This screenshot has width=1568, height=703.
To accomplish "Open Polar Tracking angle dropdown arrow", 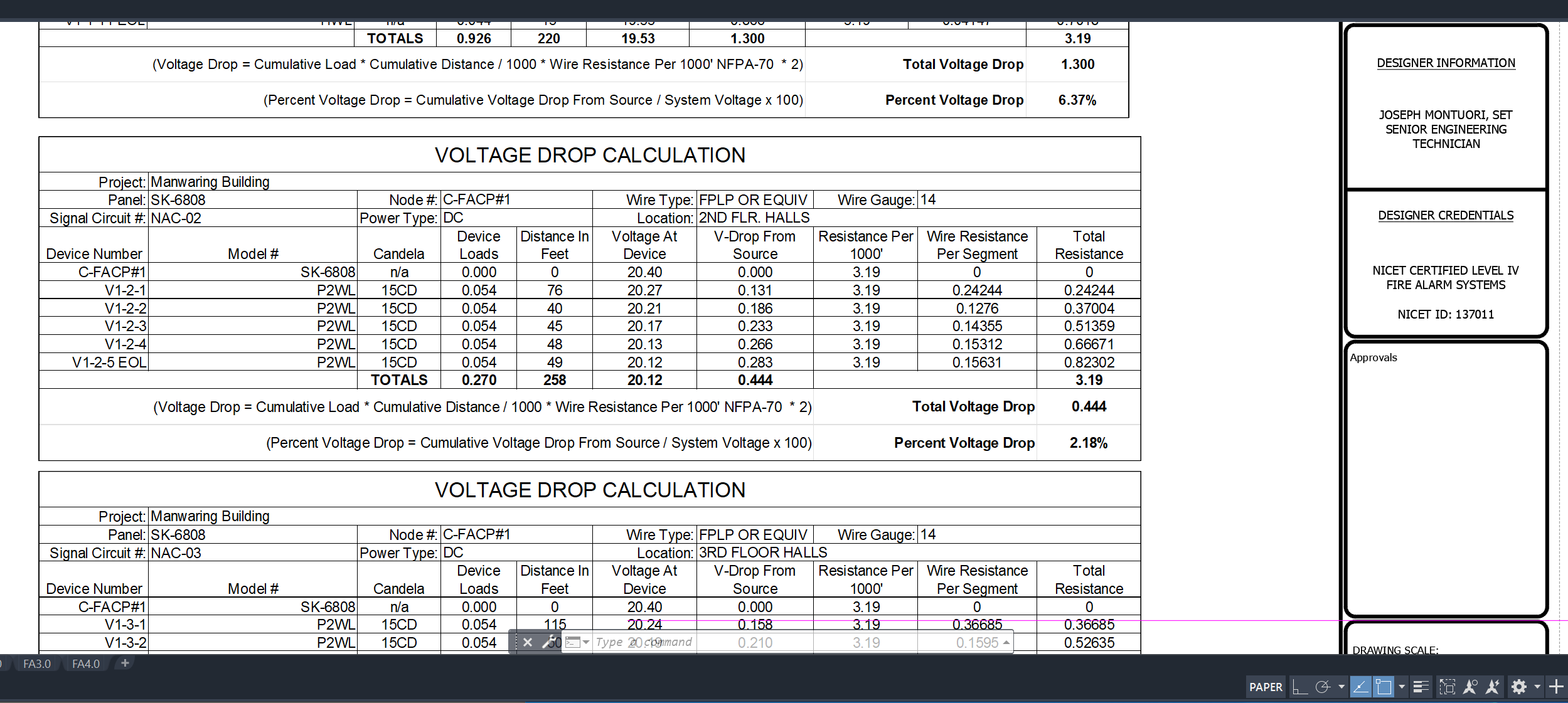I will [1341, 687].
